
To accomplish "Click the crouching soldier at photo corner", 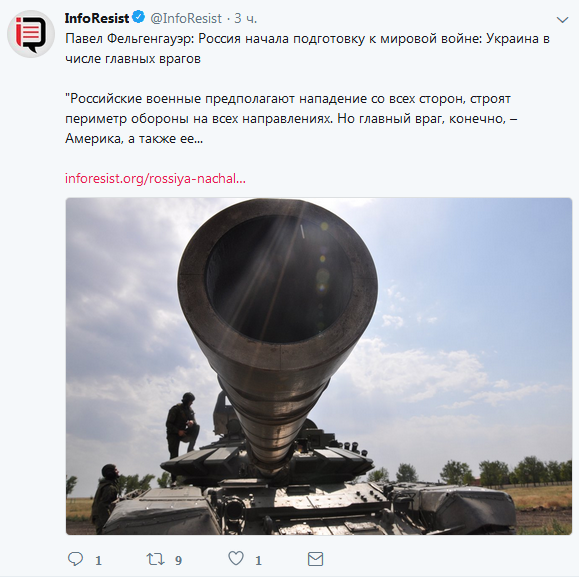I will point(106,497).
